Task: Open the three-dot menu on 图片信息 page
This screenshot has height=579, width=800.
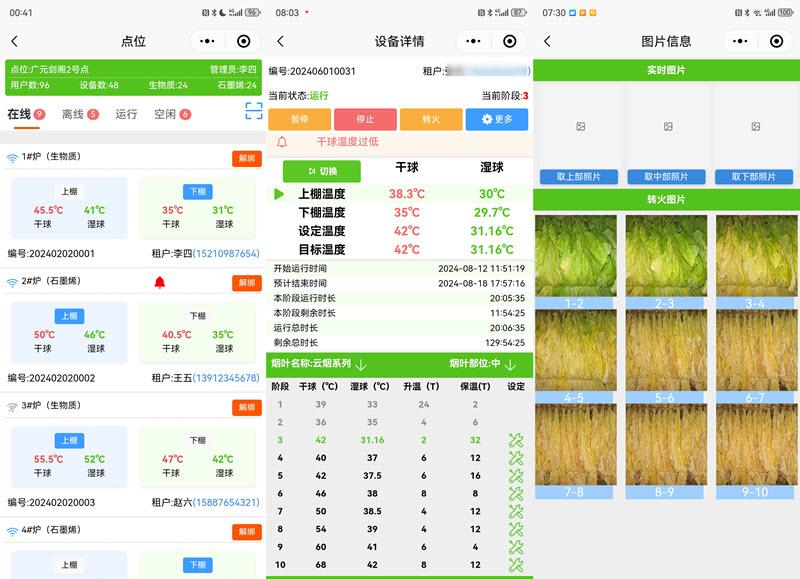Action: click(x=740, y=41)
